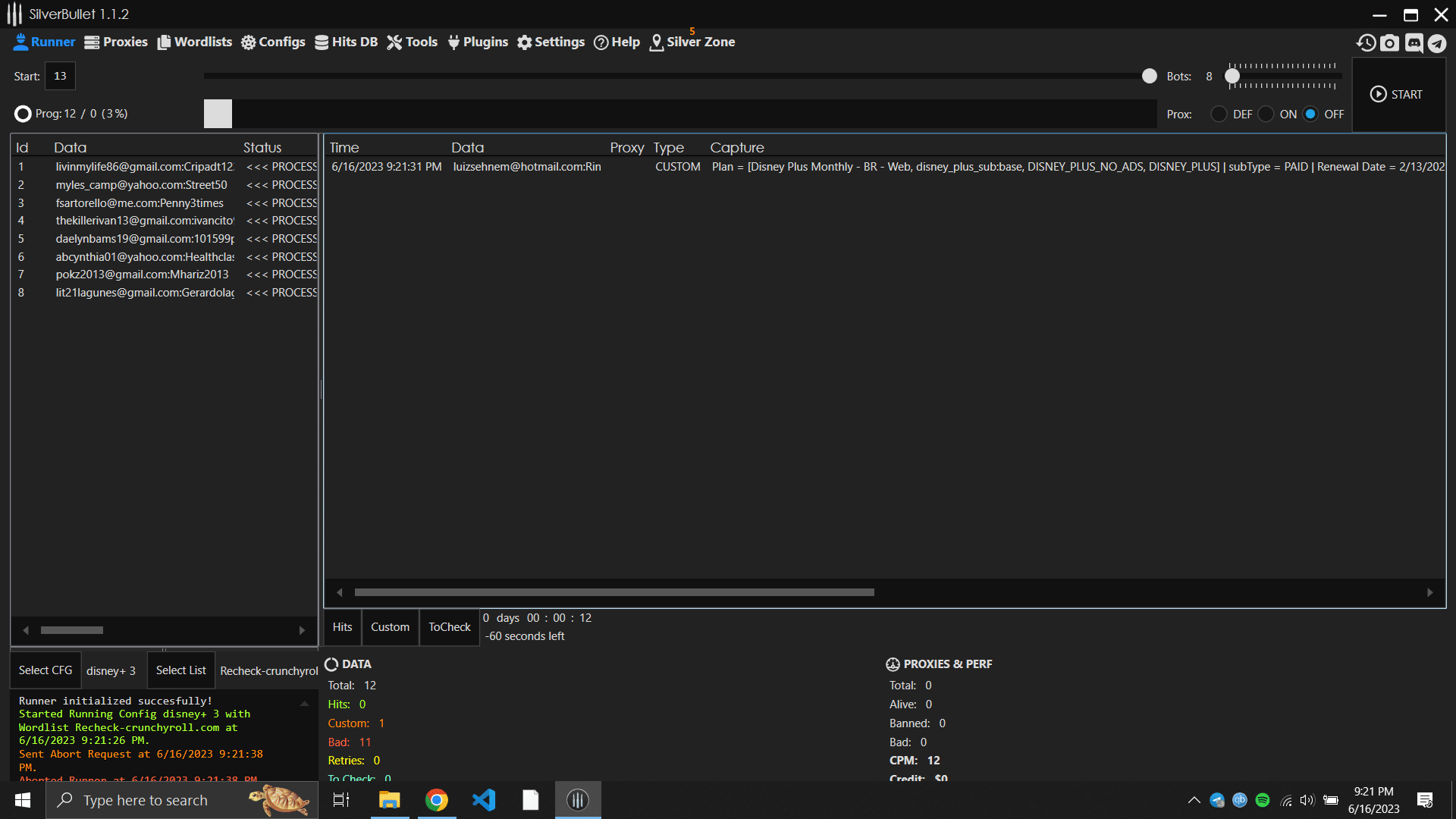Take a screenshot with camera icon
The height and width of the screenshot is (819, 1456).
click(x=1389, y=43)
